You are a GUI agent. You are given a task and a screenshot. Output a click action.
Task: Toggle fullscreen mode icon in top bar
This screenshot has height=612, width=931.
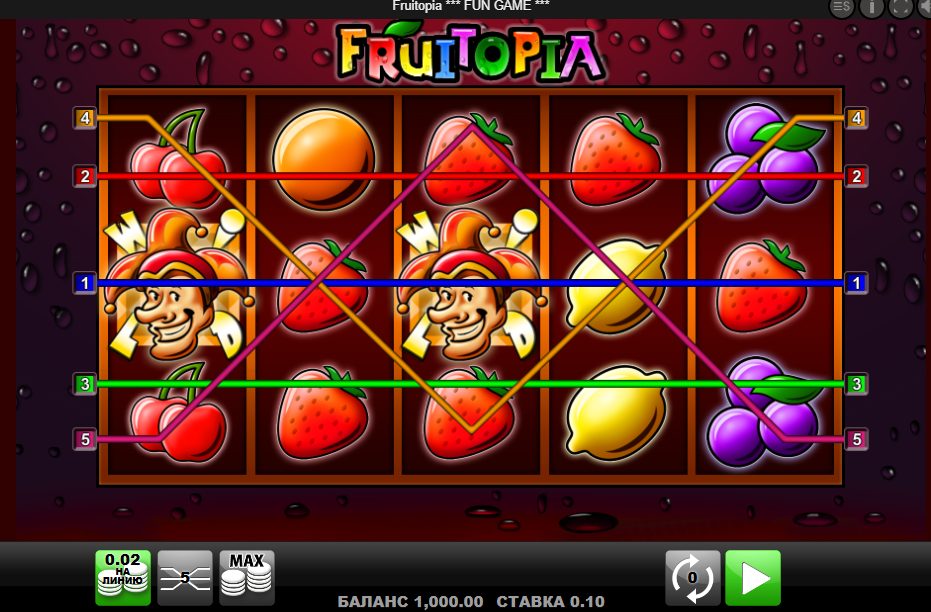[x=901, y=7]
